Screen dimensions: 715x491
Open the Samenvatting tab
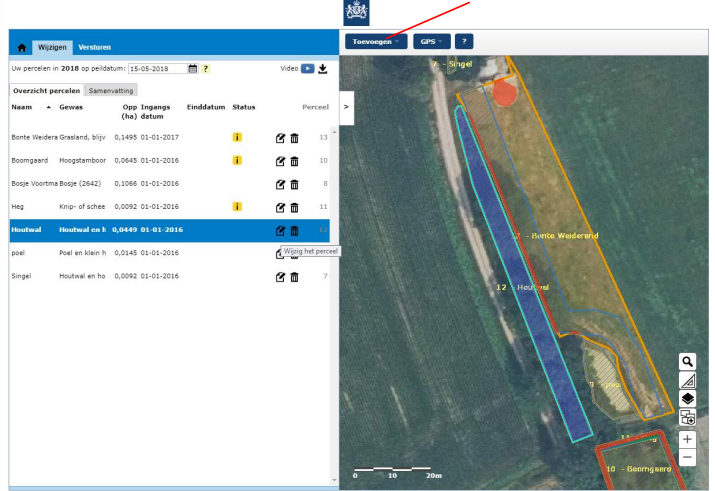[x=109, y=90]
